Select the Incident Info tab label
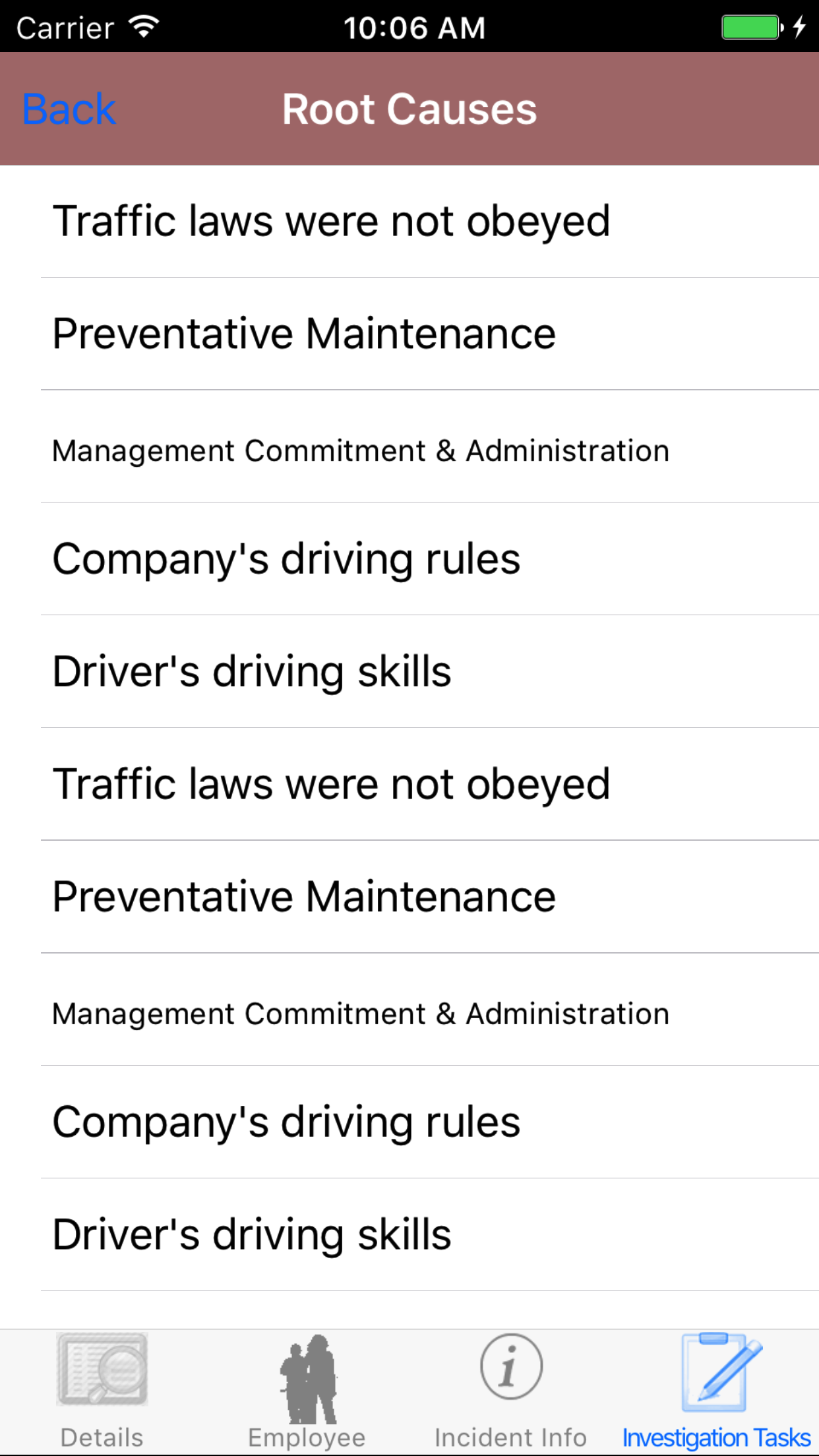819x1456 pixels. (x=511, y=1438)
